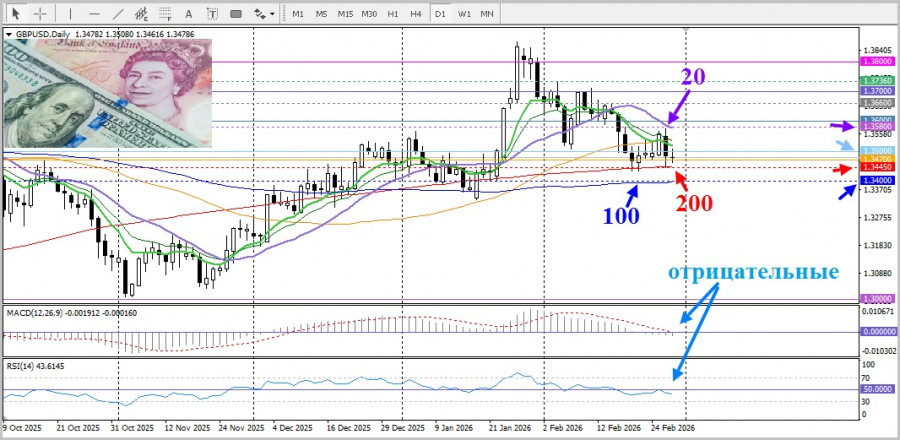Image resolution: width=900 pixels, height=440 pixels.
Task: Select the MN monthly timeframe
Action: coord(487,14)
